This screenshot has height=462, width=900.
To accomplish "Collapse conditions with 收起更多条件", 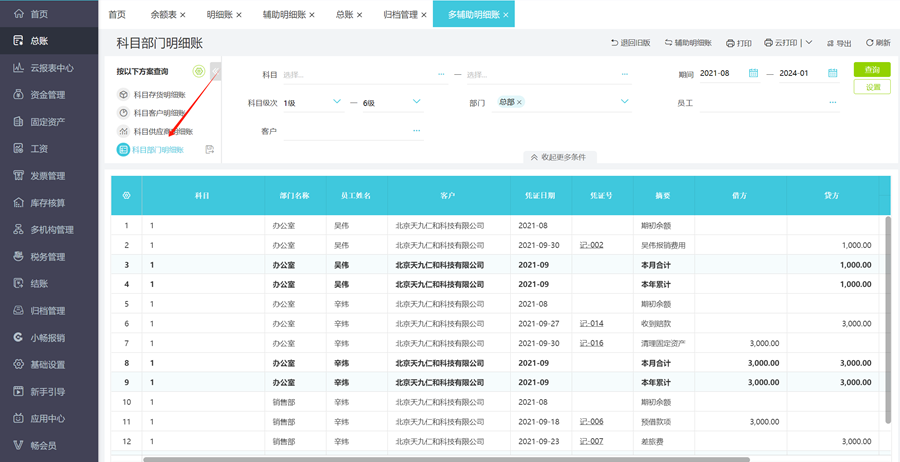I will (x=560, y=157).
